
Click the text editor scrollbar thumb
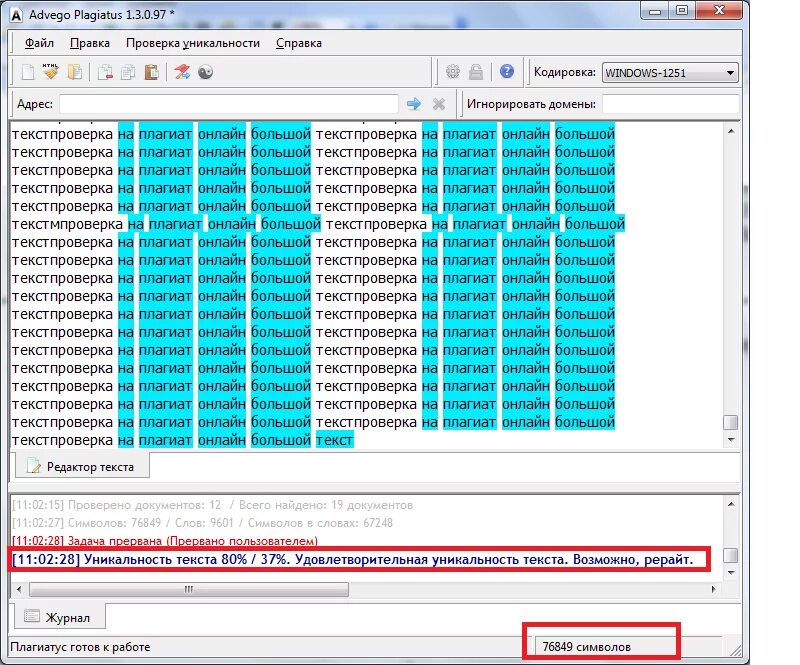(x=731, y=422)
